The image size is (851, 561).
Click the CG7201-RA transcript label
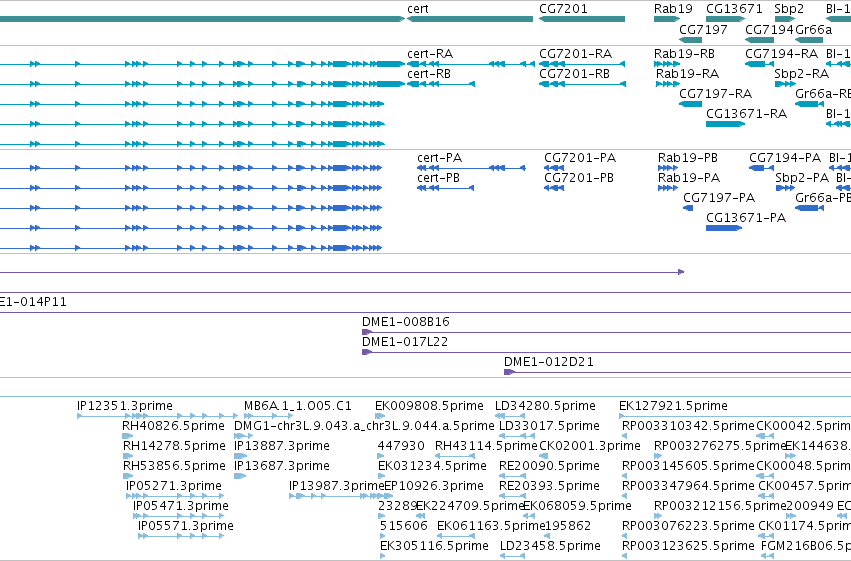point(575,54)
